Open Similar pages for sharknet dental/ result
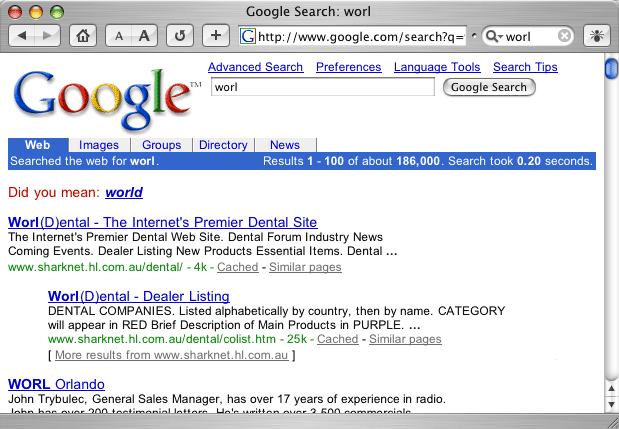This screenshot has height=429, width=619. (x=305, y=267)
